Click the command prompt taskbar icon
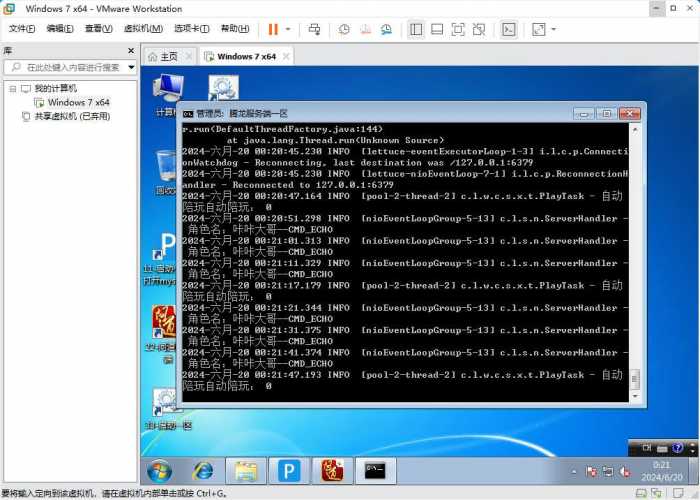 (375, 471)
